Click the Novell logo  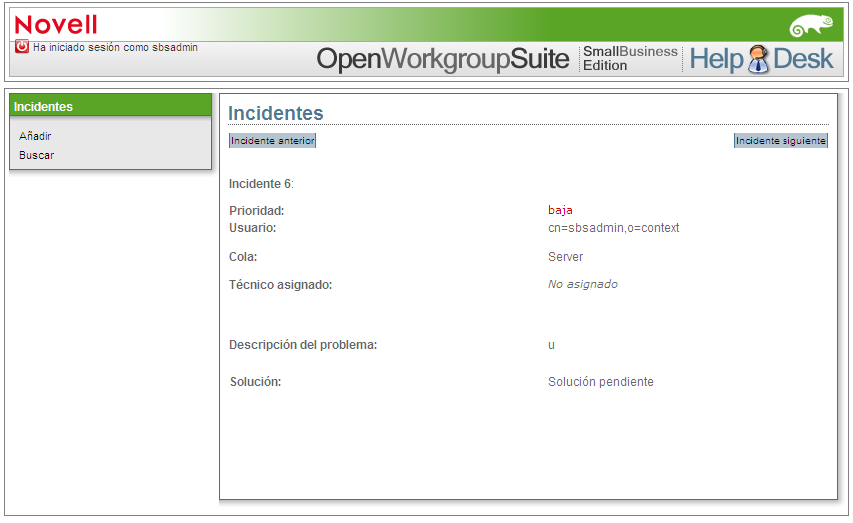56,25
